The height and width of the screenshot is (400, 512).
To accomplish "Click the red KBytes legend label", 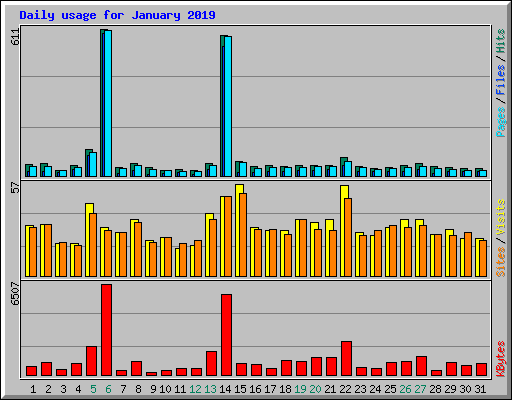I will click(500, 359).
